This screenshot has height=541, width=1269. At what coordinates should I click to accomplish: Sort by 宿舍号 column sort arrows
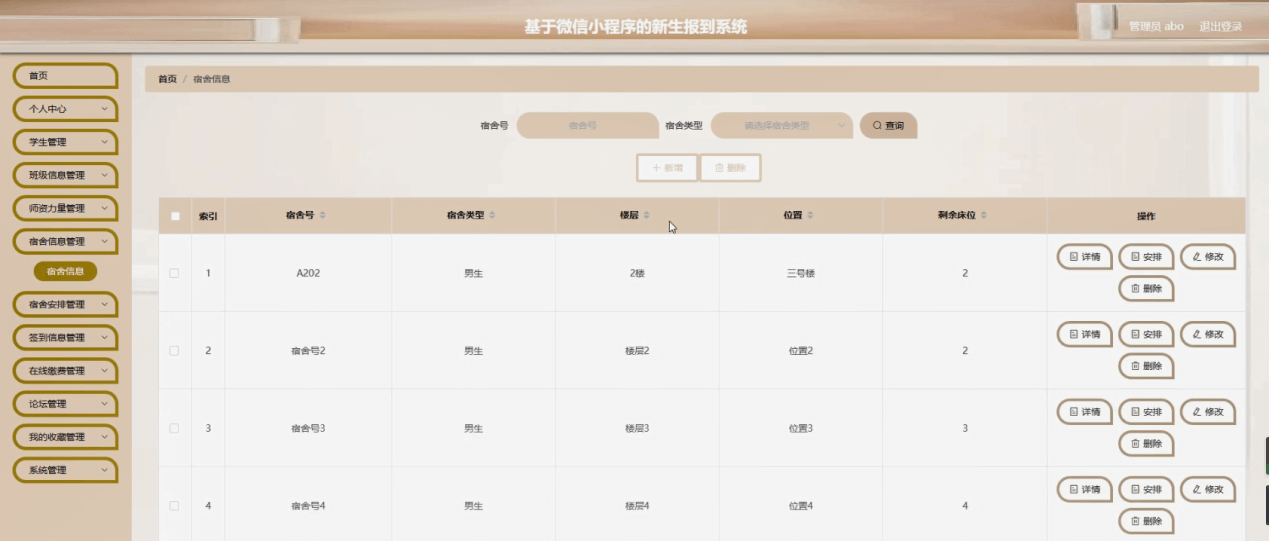tap(322, 216)
